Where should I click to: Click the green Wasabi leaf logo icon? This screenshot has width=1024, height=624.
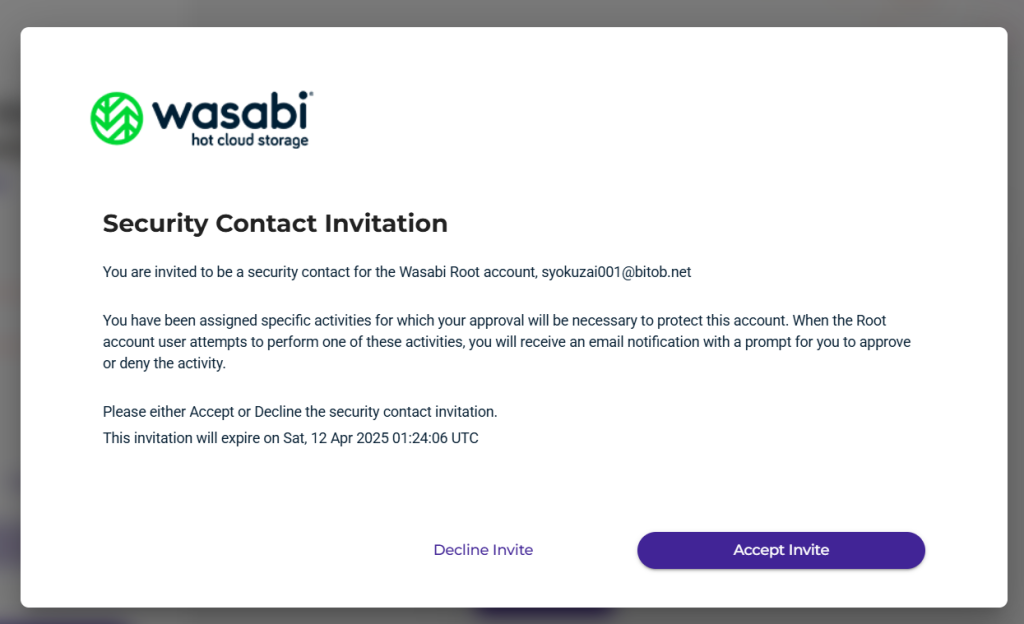coord(117,118)
